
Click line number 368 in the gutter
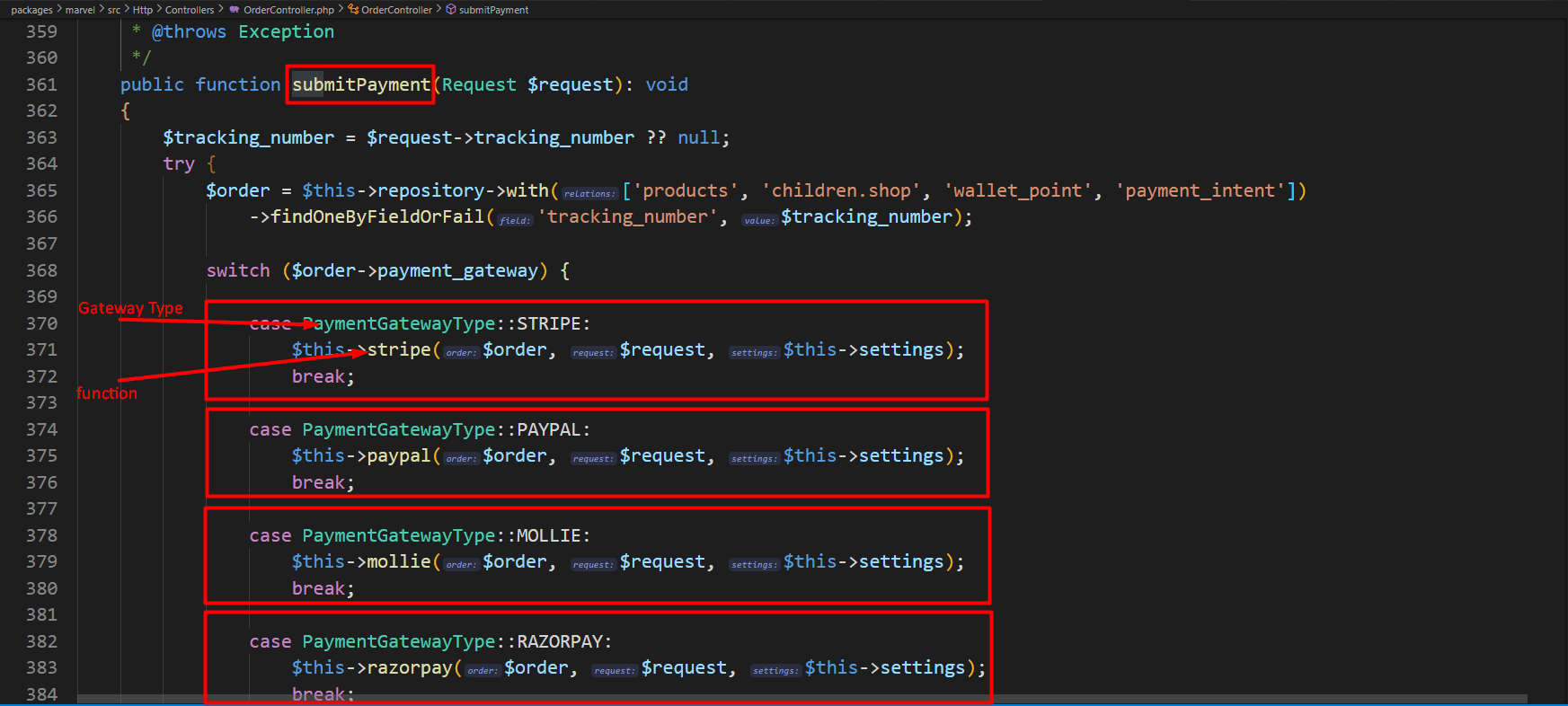(41, 270)
